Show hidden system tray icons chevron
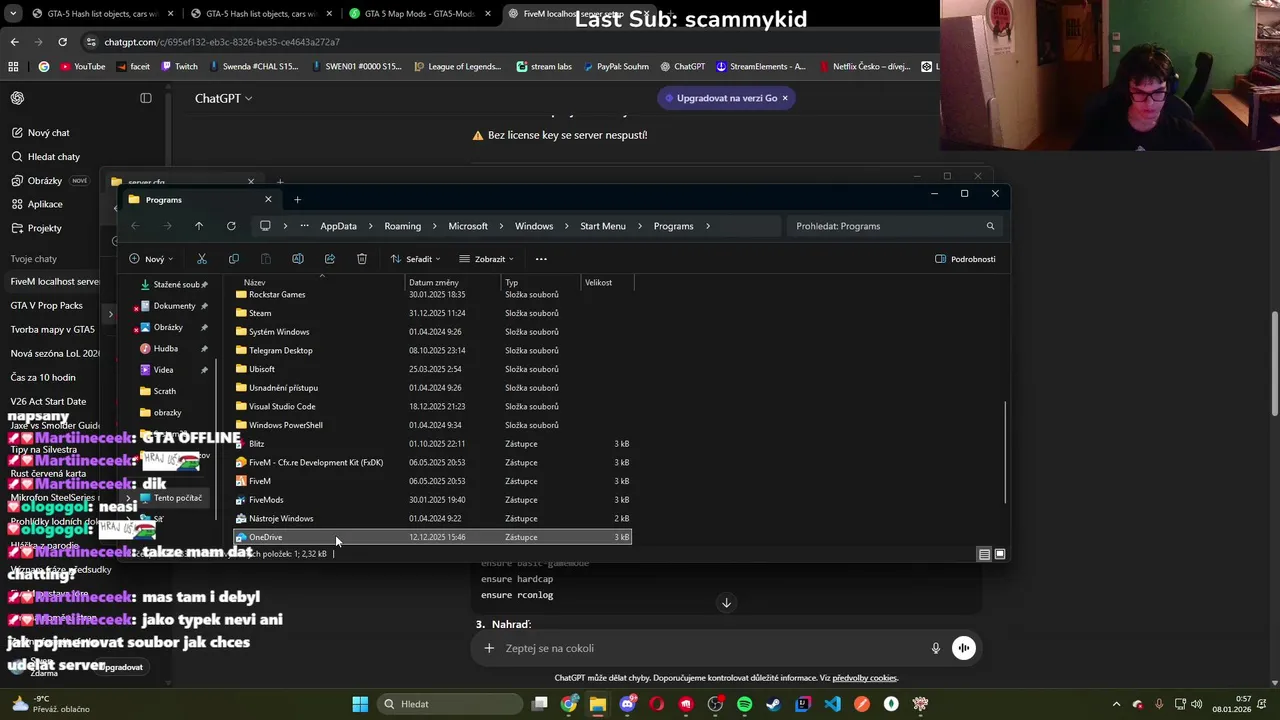The height and width of the screenshot is (720, 1280). pyautogui.click(x=1119, y=704)
